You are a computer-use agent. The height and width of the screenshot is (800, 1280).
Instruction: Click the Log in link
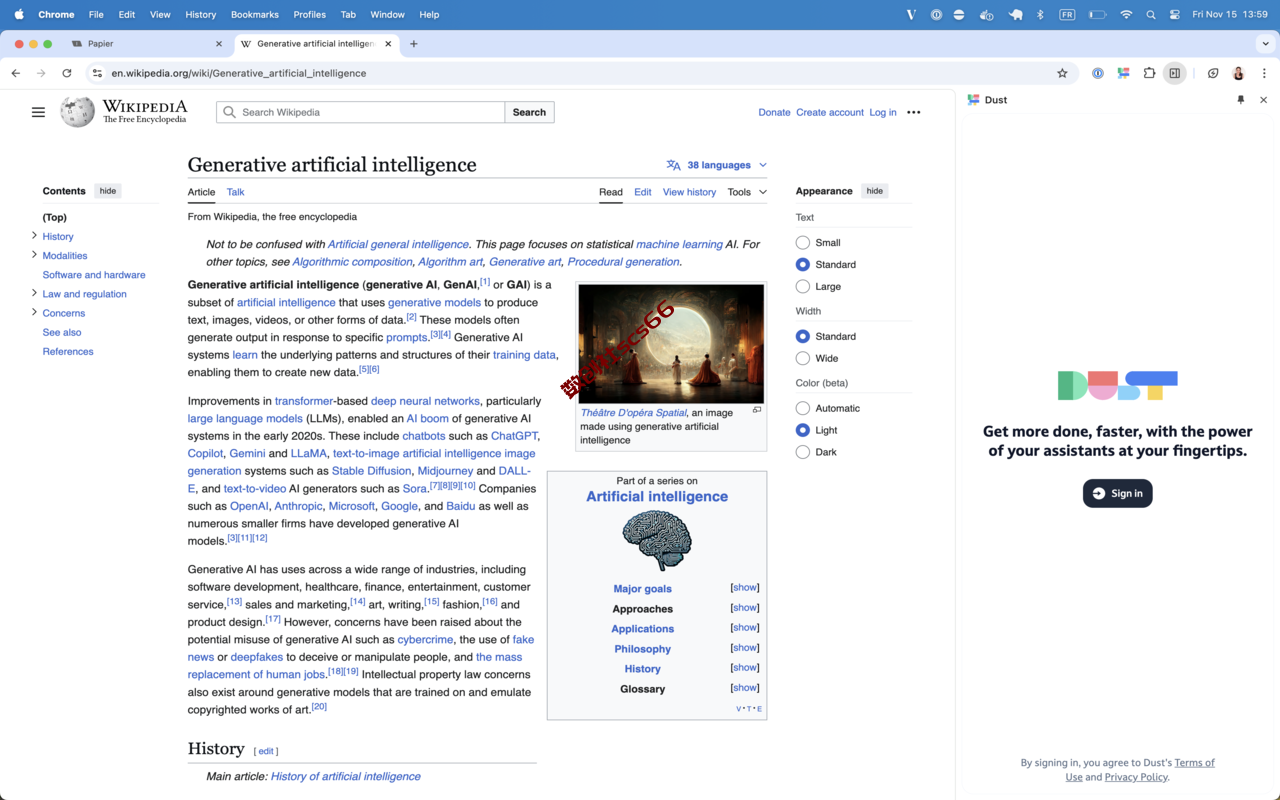883,112
